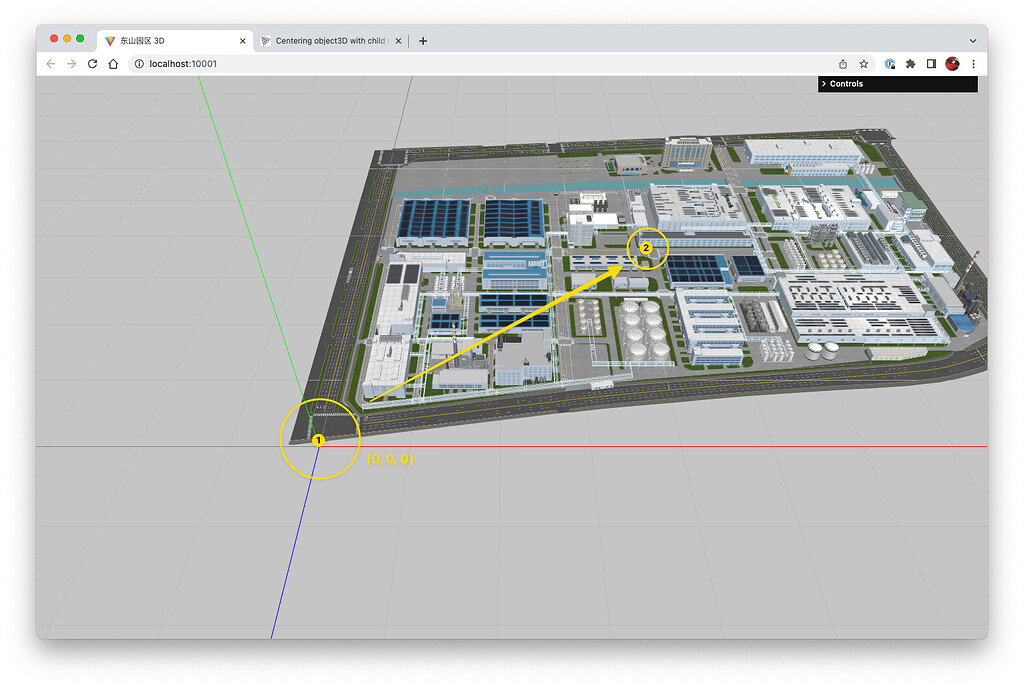Viewport: 1024px width, 687px height.
Task: Open the 1Password extension icon
Action: [x=889, y=63]
